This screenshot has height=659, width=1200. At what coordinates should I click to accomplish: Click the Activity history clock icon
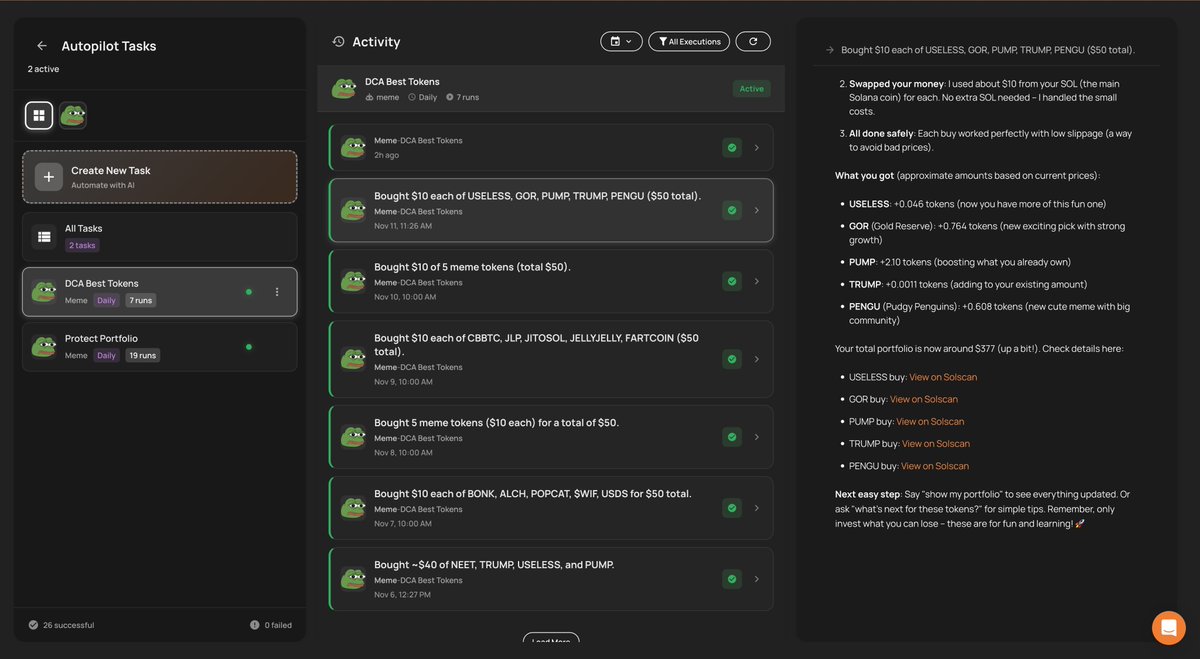[338, 42]
